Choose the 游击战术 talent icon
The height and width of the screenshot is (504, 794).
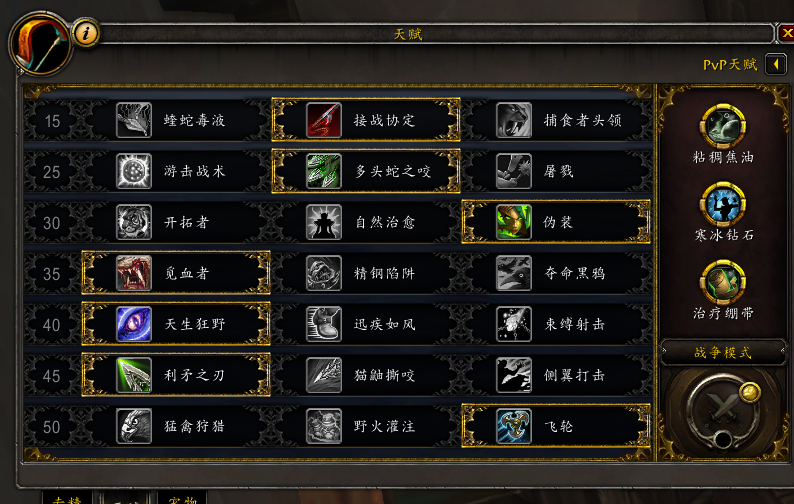click(x=134, y=171)
